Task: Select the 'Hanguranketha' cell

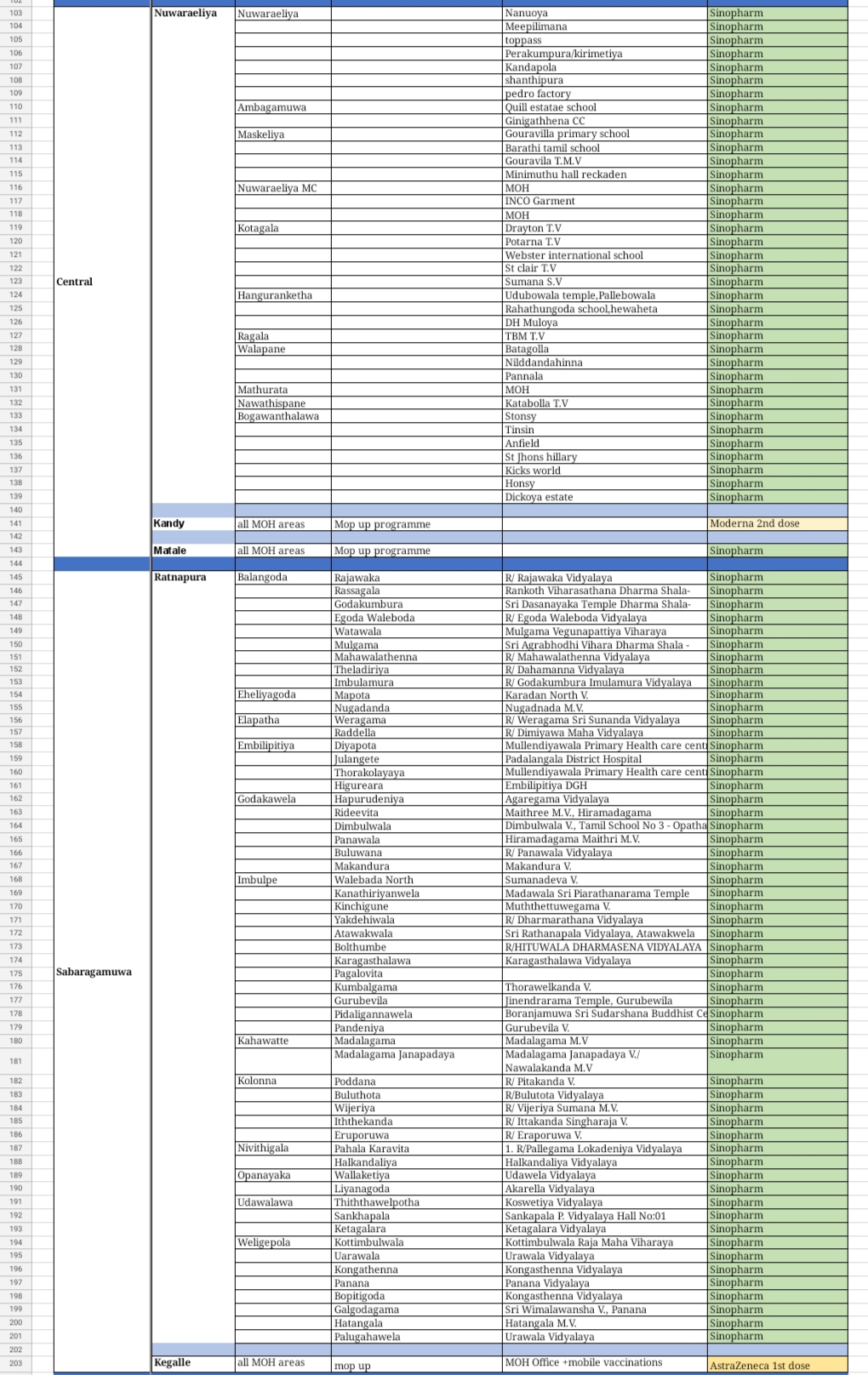Action: tap(283, 295)
